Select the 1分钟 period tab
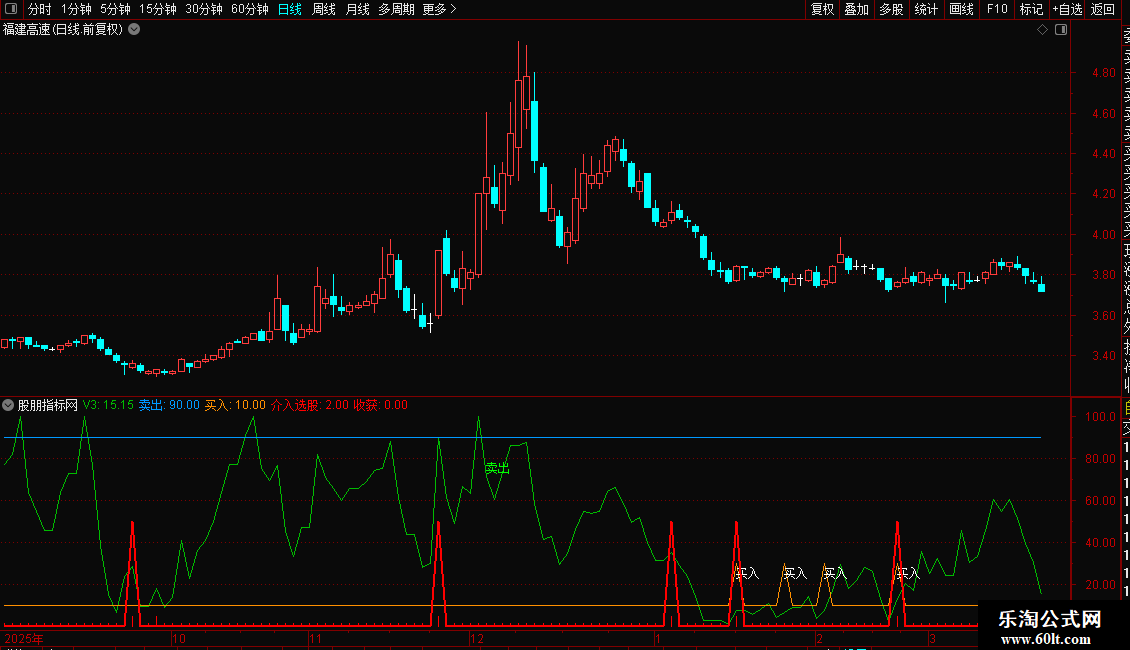Screen dimensions: 1130x650 tap(76, 9)
